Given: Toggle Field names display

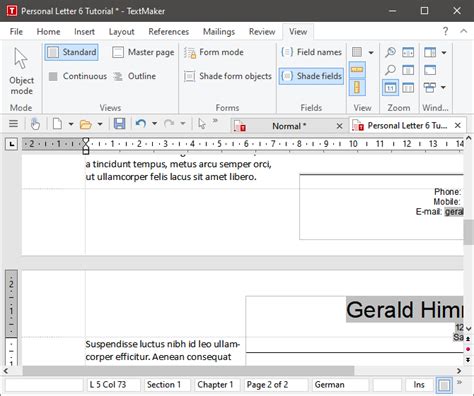Looking at the screenshot, I should click(x=311, y=52).
